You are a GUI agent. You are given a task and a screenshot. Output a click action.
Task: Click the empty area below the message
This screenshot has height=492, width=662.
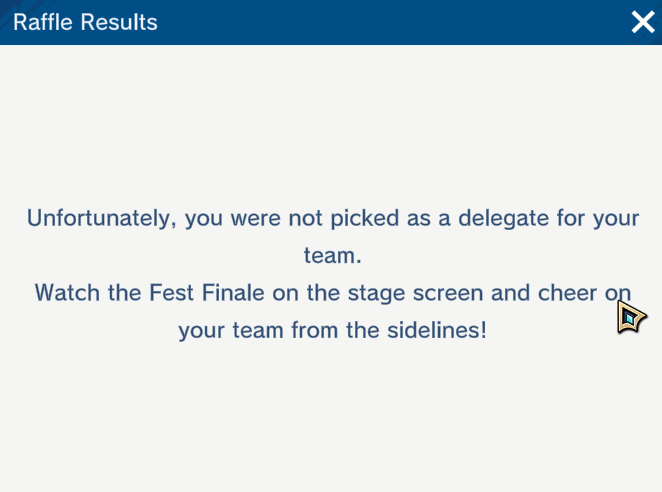click(x=330, y=420)
